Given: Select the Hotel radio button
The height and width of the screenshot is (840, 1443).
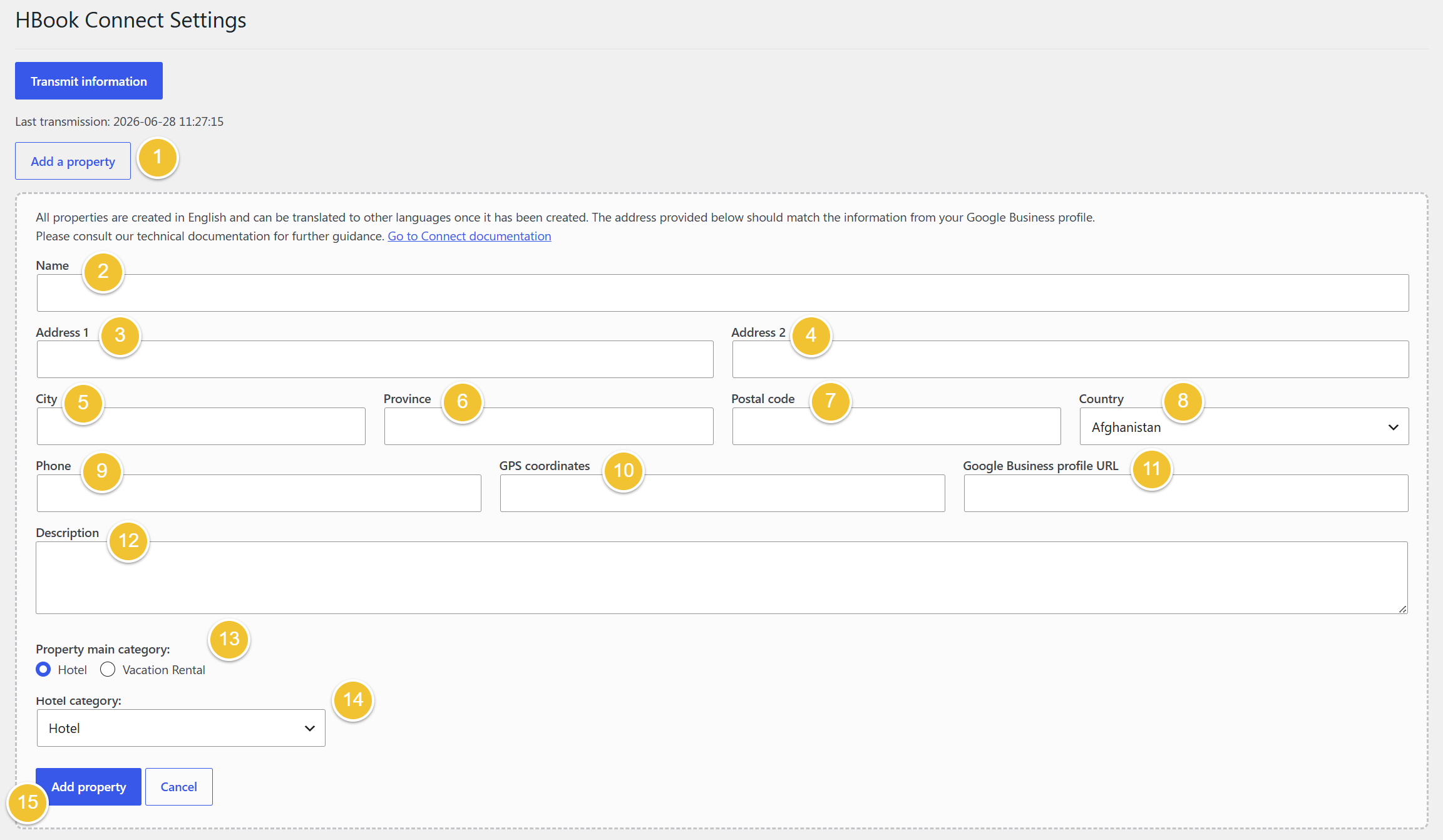Looking at the screenshot, I should click(x=43, y=670).
